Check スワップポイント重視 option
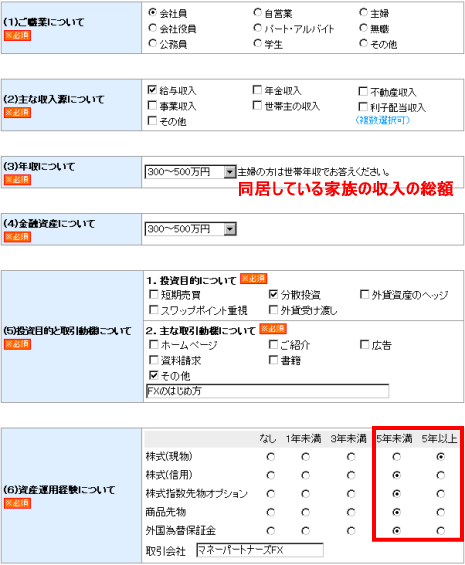 point(154,310)
